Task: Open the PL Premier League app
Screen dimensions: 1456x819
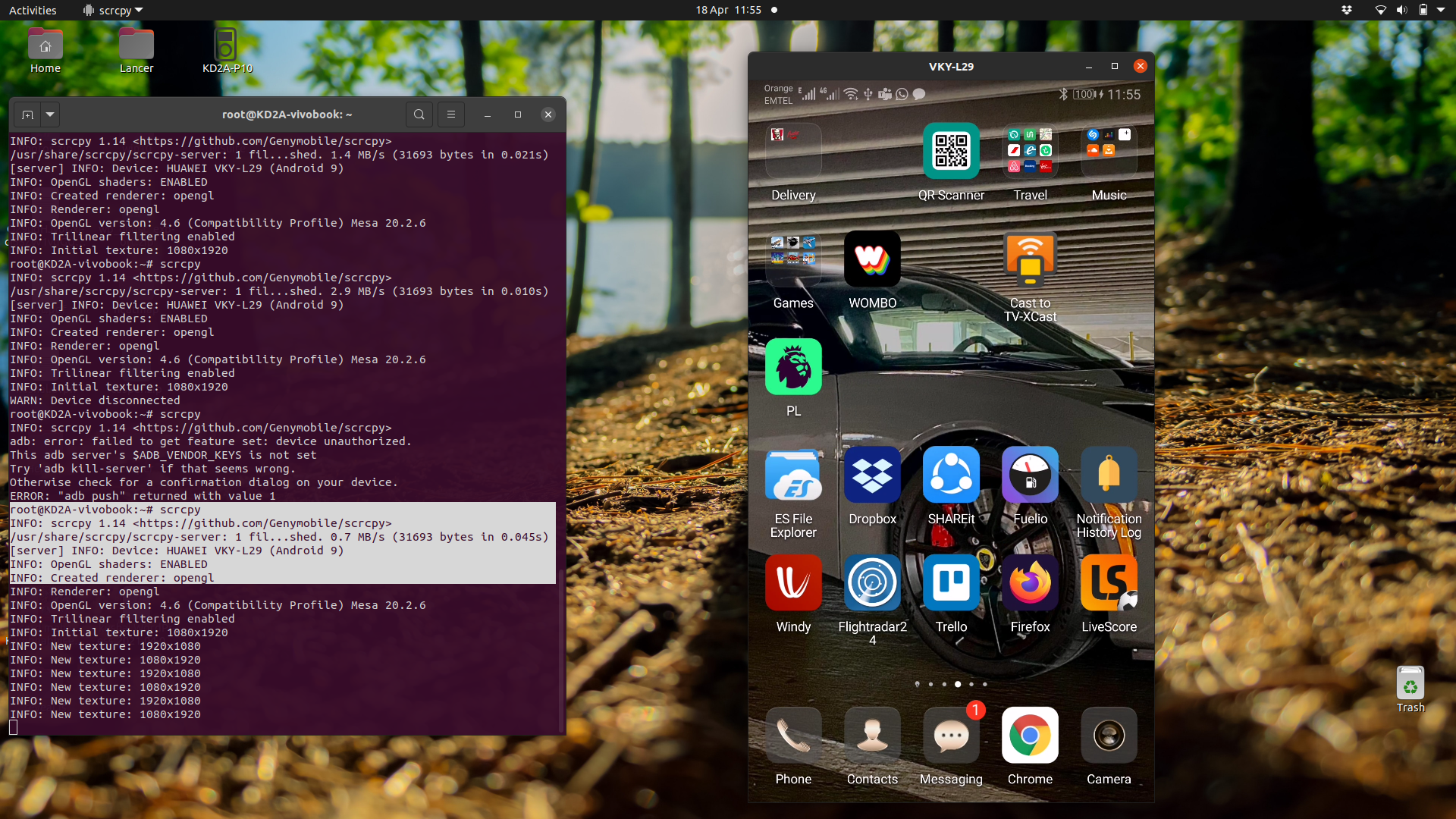Action: pos(793,366)
